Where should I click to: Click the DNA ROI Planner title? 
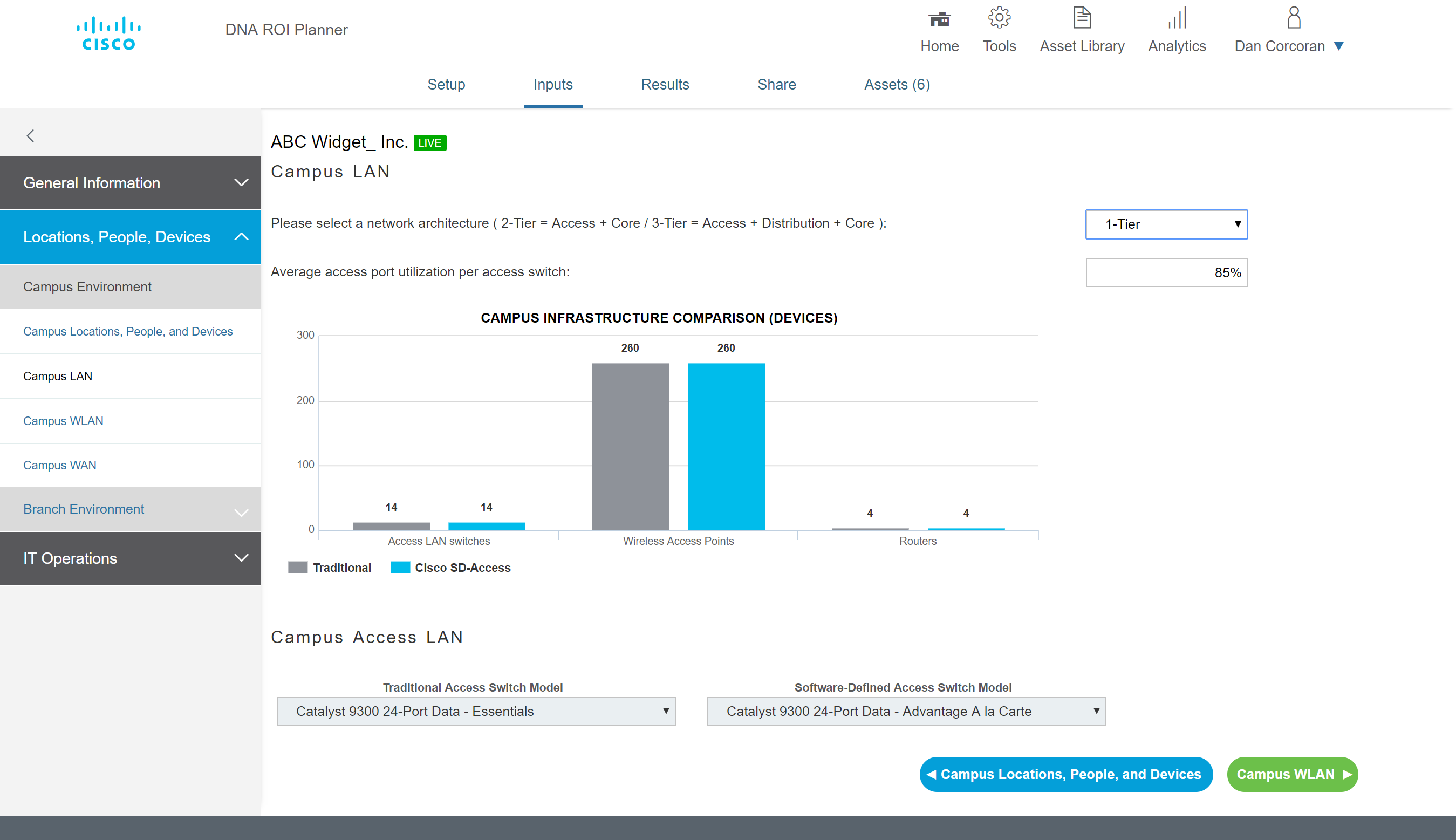(x=286, y=30)
